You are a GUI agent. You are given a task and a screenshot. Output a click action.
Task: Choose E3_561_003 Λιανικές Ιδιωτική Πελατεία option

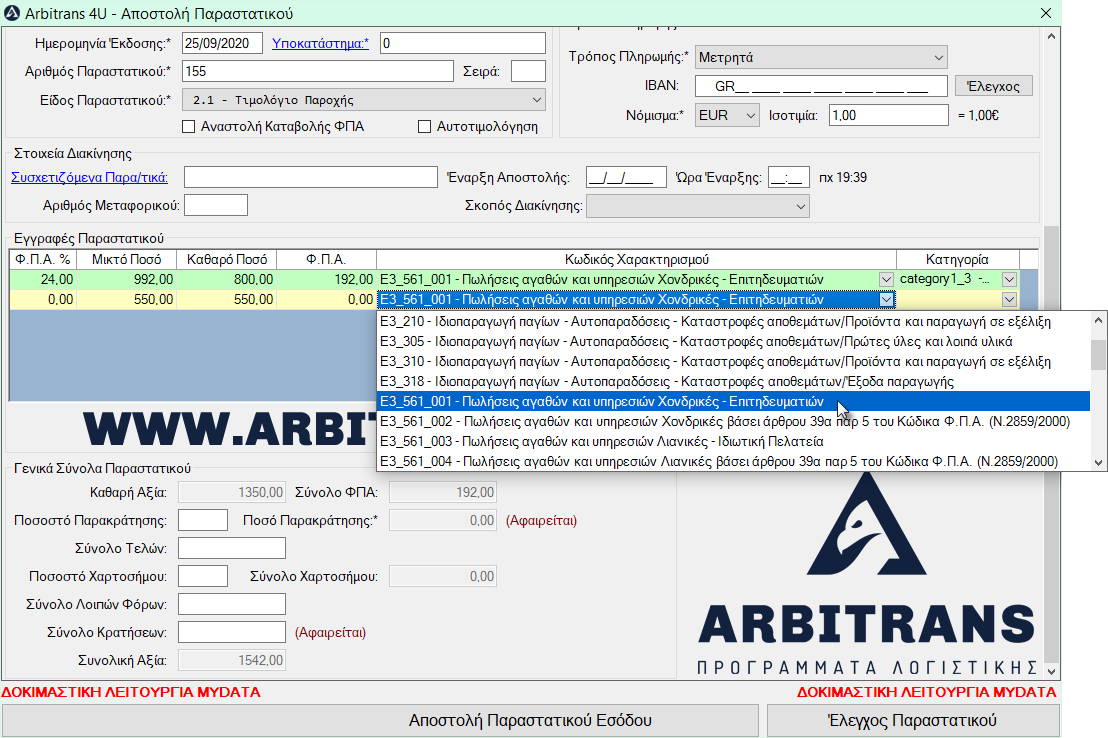click(x=733, y=441)
